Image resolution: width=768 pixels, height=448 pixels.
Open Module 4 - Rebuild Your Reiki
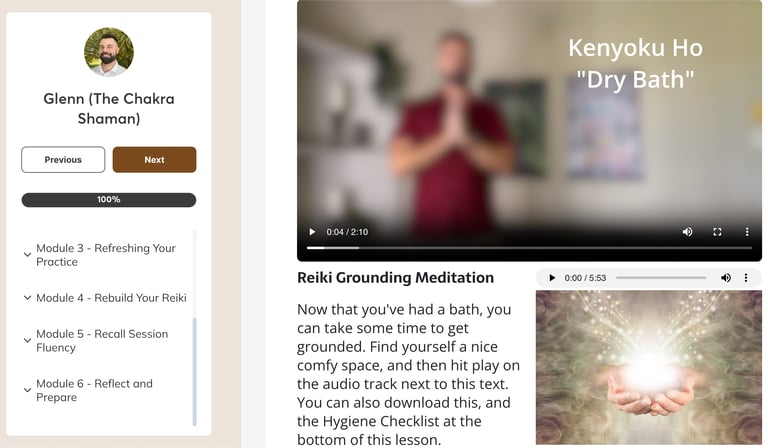coord(111,298)
